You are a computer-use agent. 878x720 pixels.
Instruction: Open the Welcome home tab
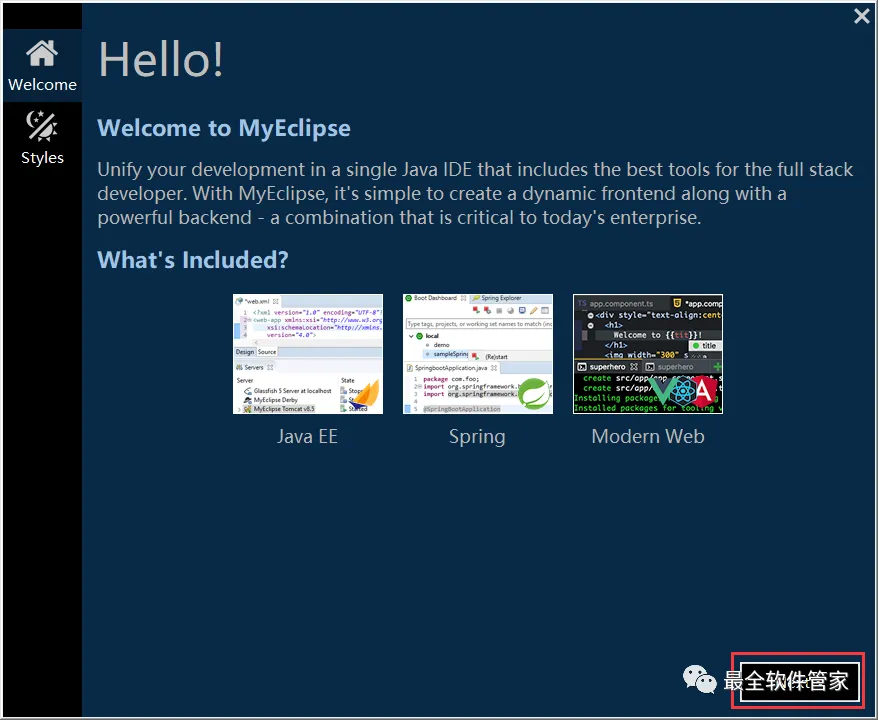[43, 66]
